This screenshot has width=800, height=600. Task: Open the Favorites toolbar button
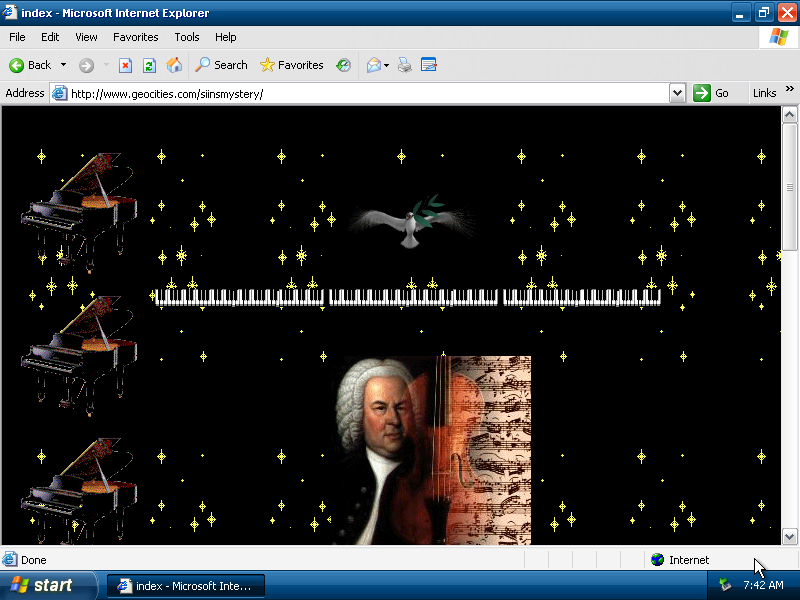coord(291,65)
